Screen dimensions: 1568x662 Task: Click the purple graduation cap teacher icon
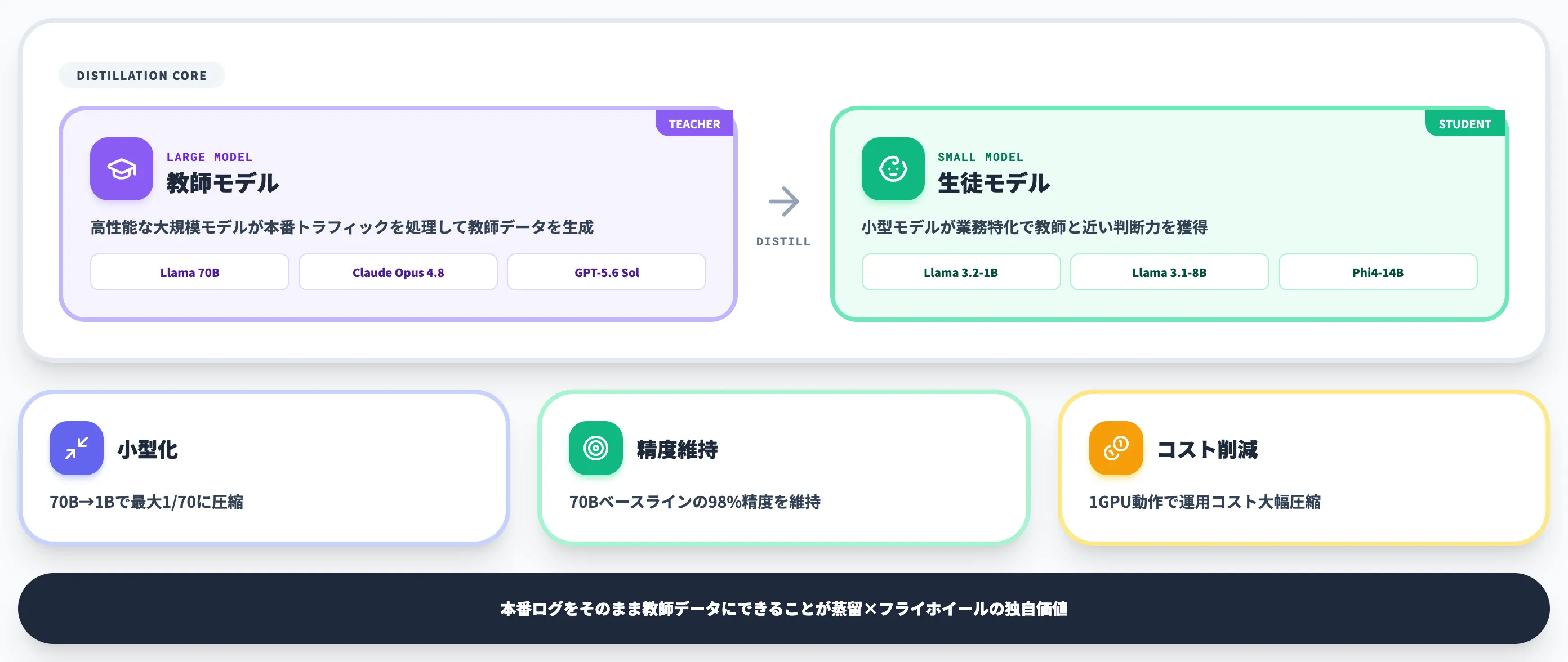point(122,169)
